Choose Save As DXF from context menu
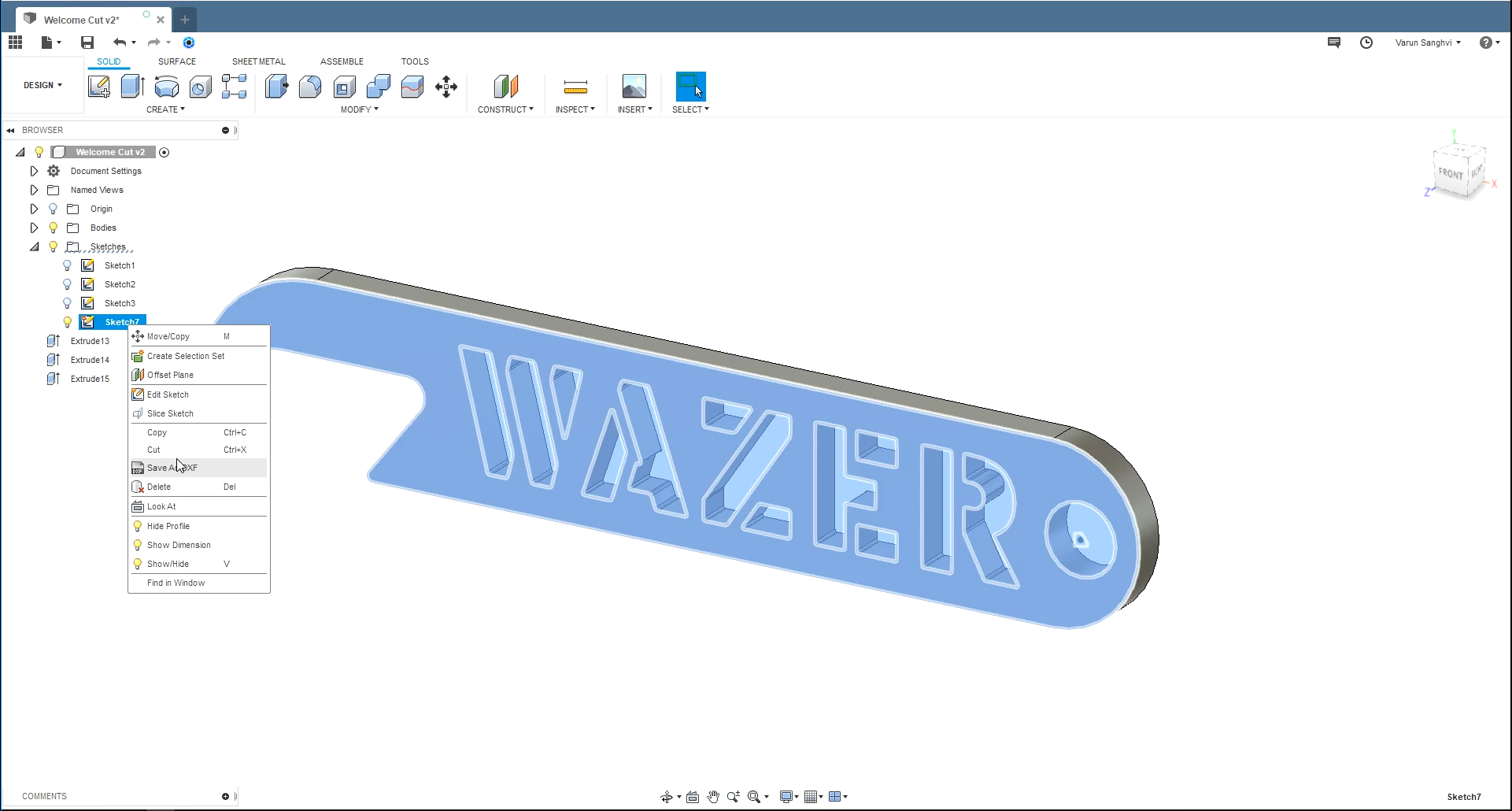This screenshot has width=1512, height=811. (198, 468)
